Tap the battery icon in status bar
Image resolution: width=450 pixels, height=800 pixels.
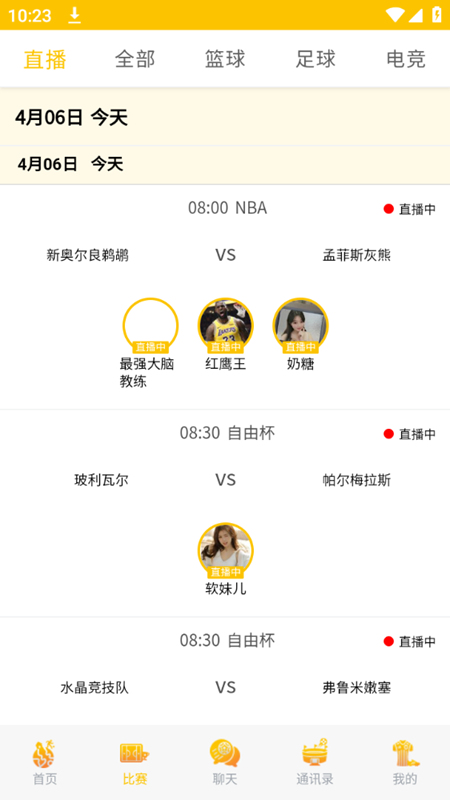437,15
